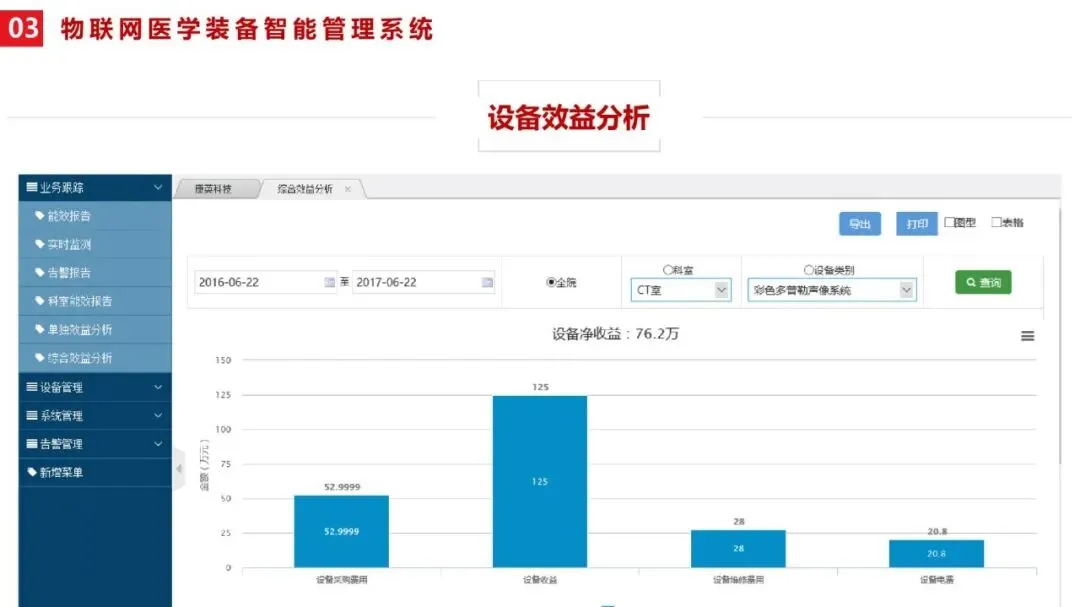Select the 全院 radio button
1080x607 pixels.
(x=551, y=282)
